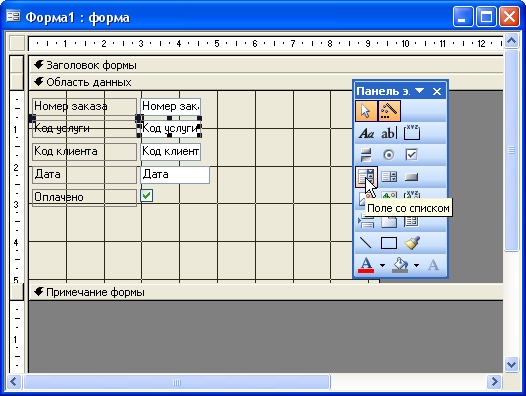Screen dimensions: 526x396
Task: Click the form icon in title bar
Action: [13, 16]
